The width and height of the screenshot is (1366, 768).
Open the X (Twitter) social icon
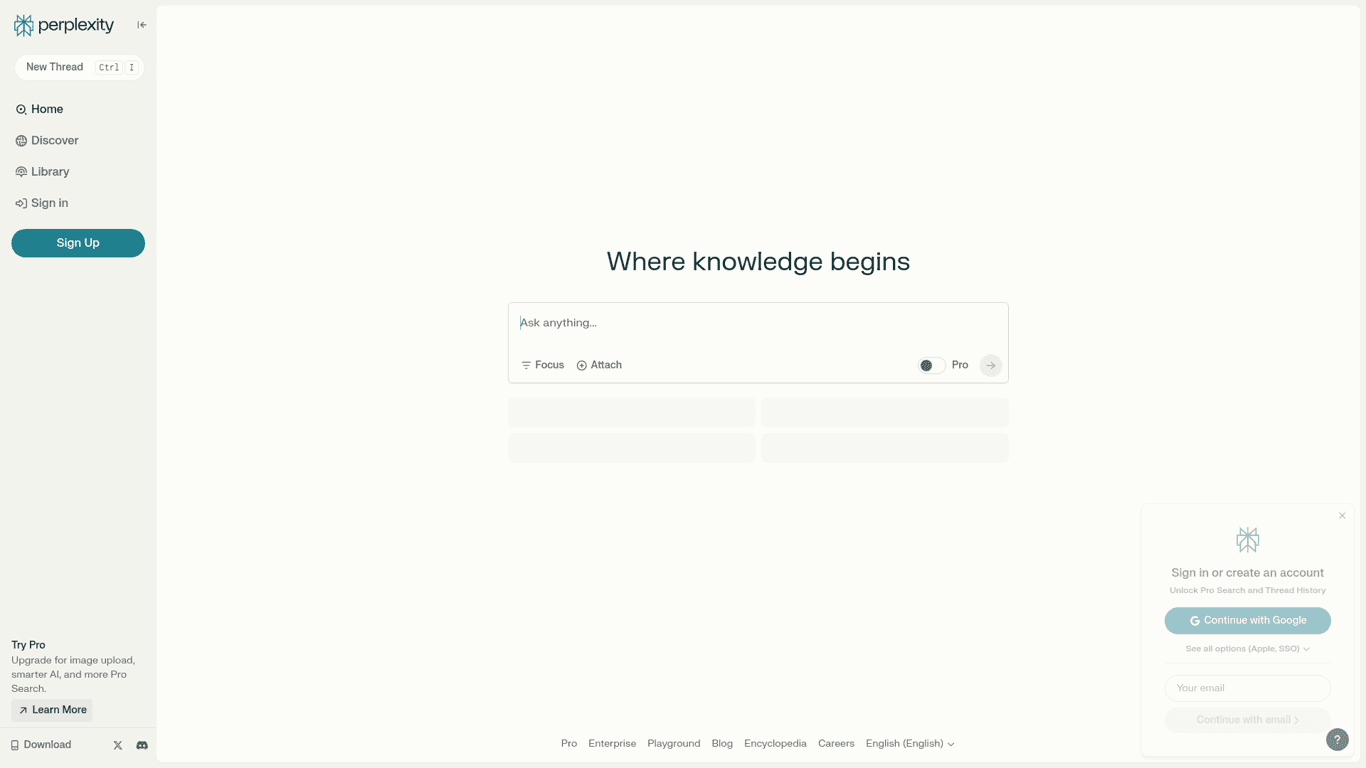(x=118, y=745)
